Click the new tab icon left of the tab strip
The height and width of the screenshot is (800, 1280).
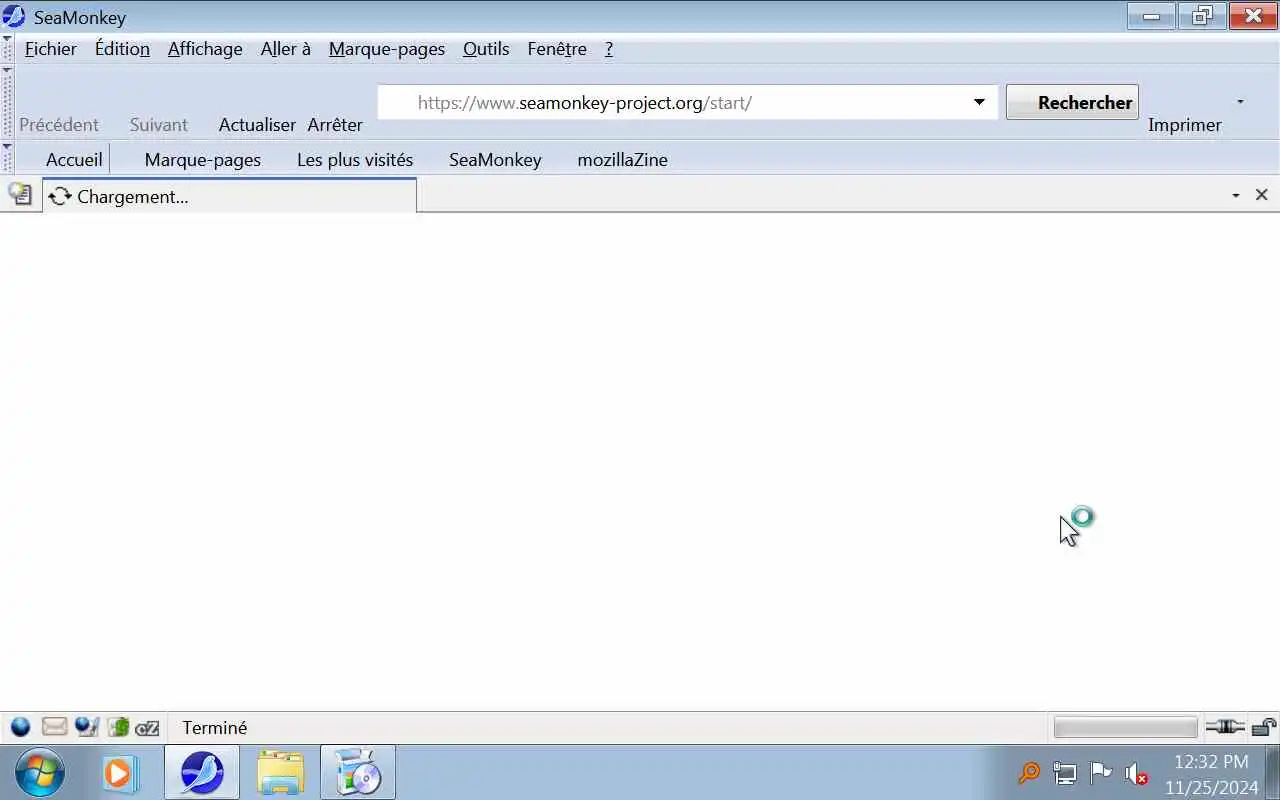pos(20,195)
